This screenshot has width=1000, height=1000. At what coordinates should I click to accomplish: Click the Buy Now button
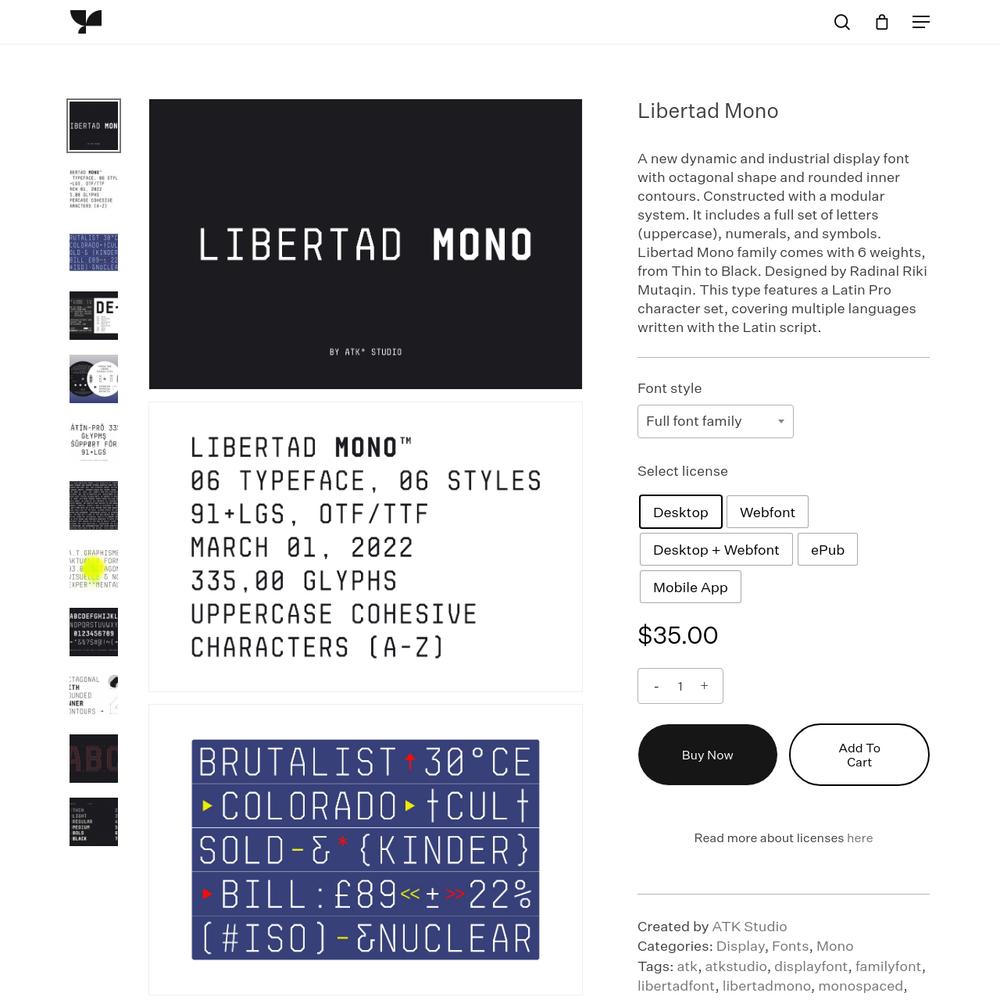(x=707, y=755)
